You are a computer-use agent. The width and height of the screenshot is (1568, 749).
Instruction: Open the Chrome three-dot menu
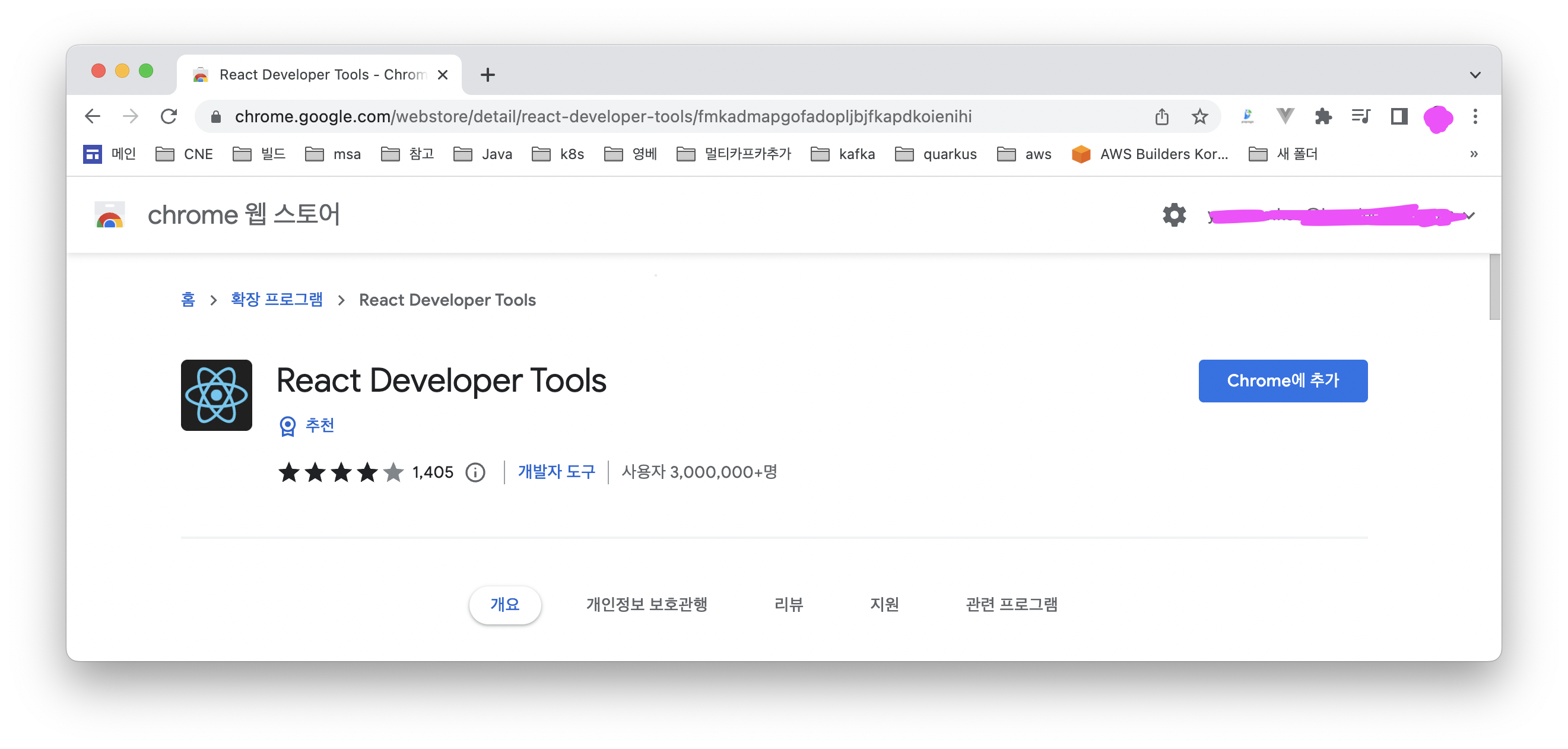[x=1475, y=116]
